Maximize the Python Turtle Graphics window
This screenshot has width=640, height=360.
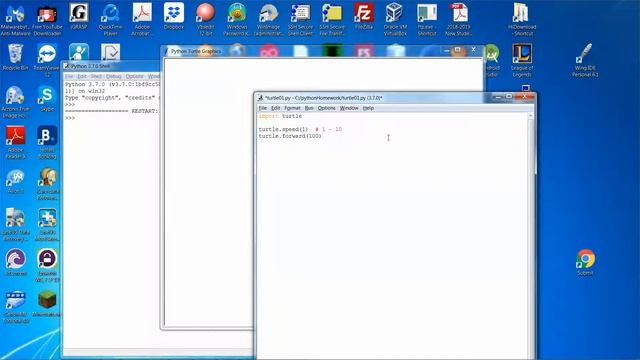(458, 50)
